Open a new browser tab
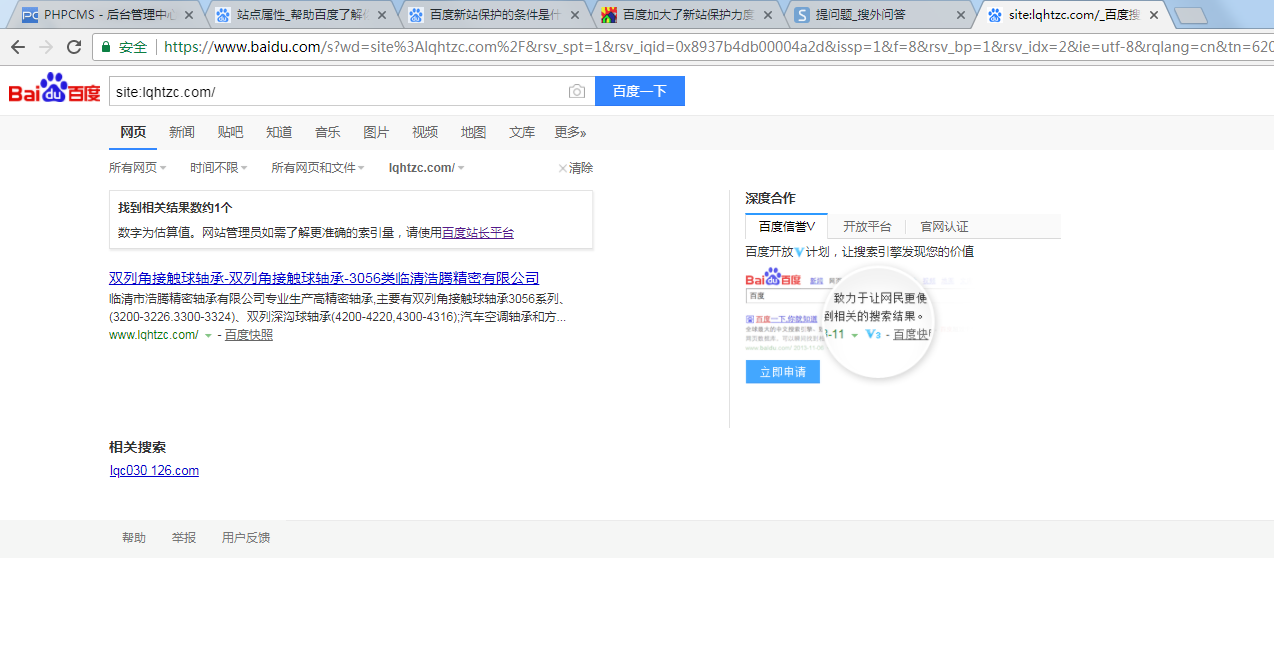 pos(1191,16)
